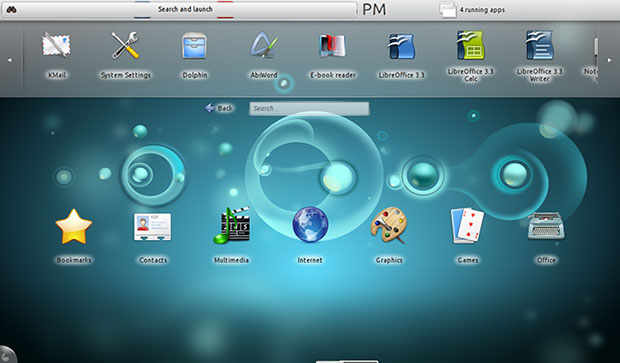Open the LibreOffice 3.3 Calc icon
The height and width of the screenshot is (363, 620).
click(x=471, y=44)
